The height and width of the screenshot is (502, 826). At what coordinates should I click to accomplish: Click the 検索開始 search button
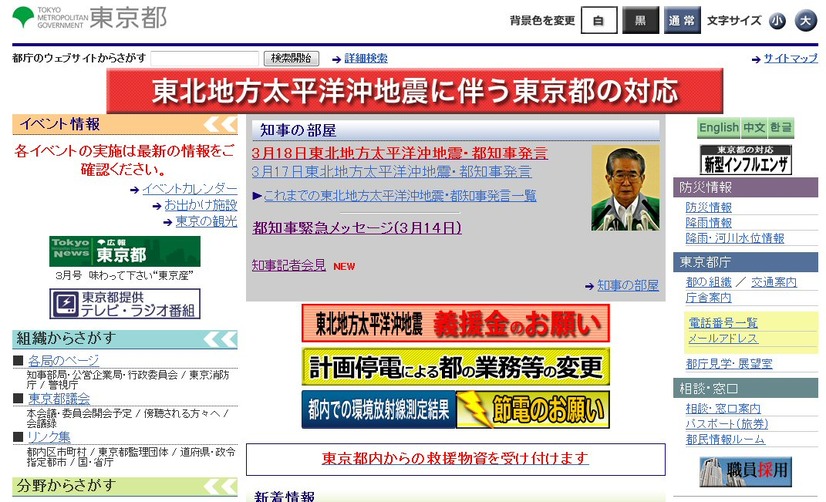[x=291, y=58]
